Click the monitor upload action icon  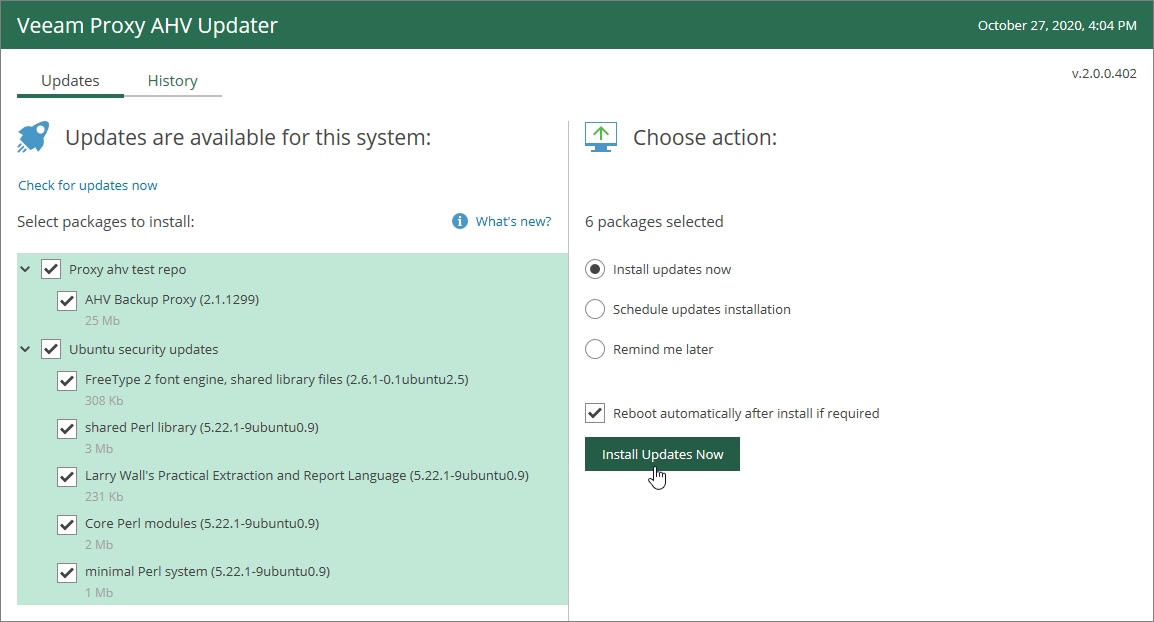601,137
